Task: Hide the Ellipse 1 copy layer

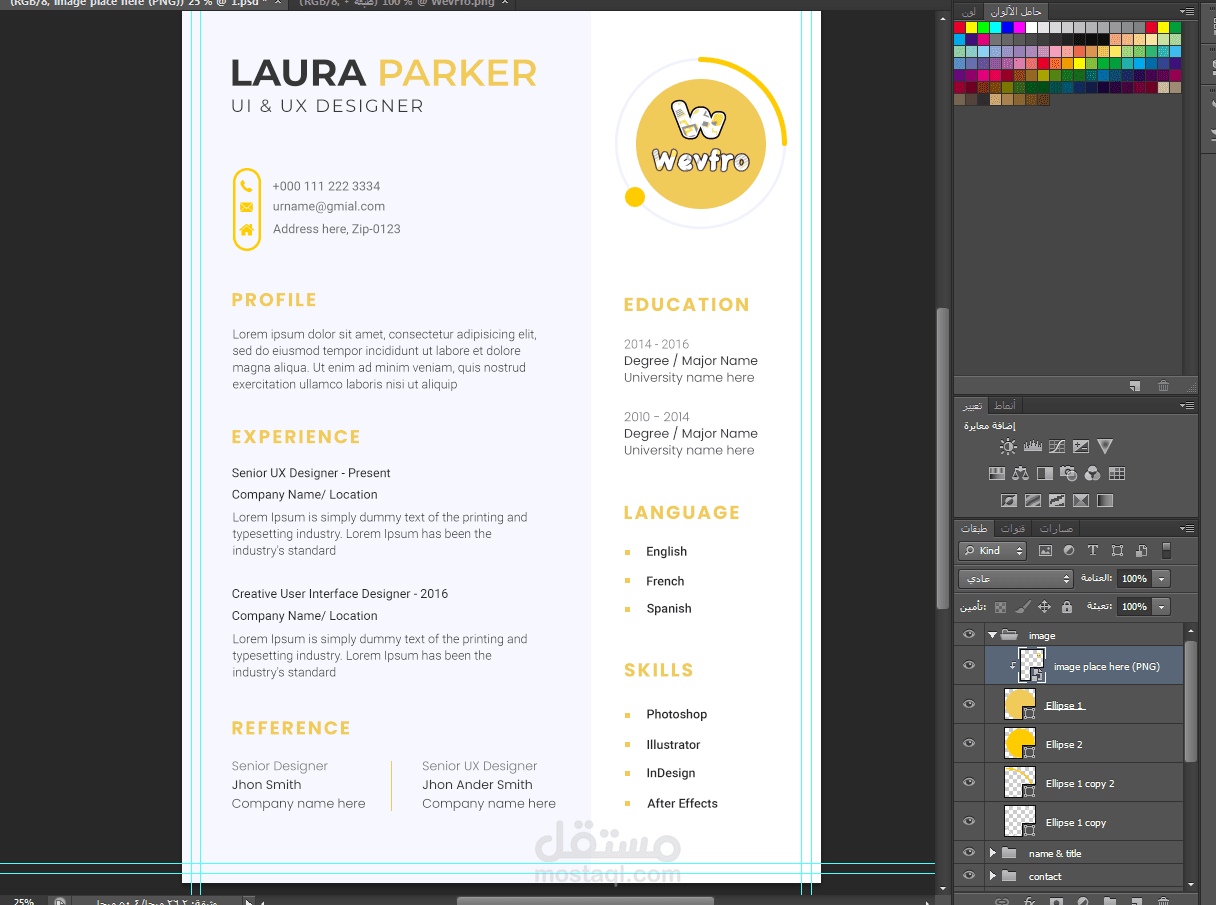Action: point(968,821)
